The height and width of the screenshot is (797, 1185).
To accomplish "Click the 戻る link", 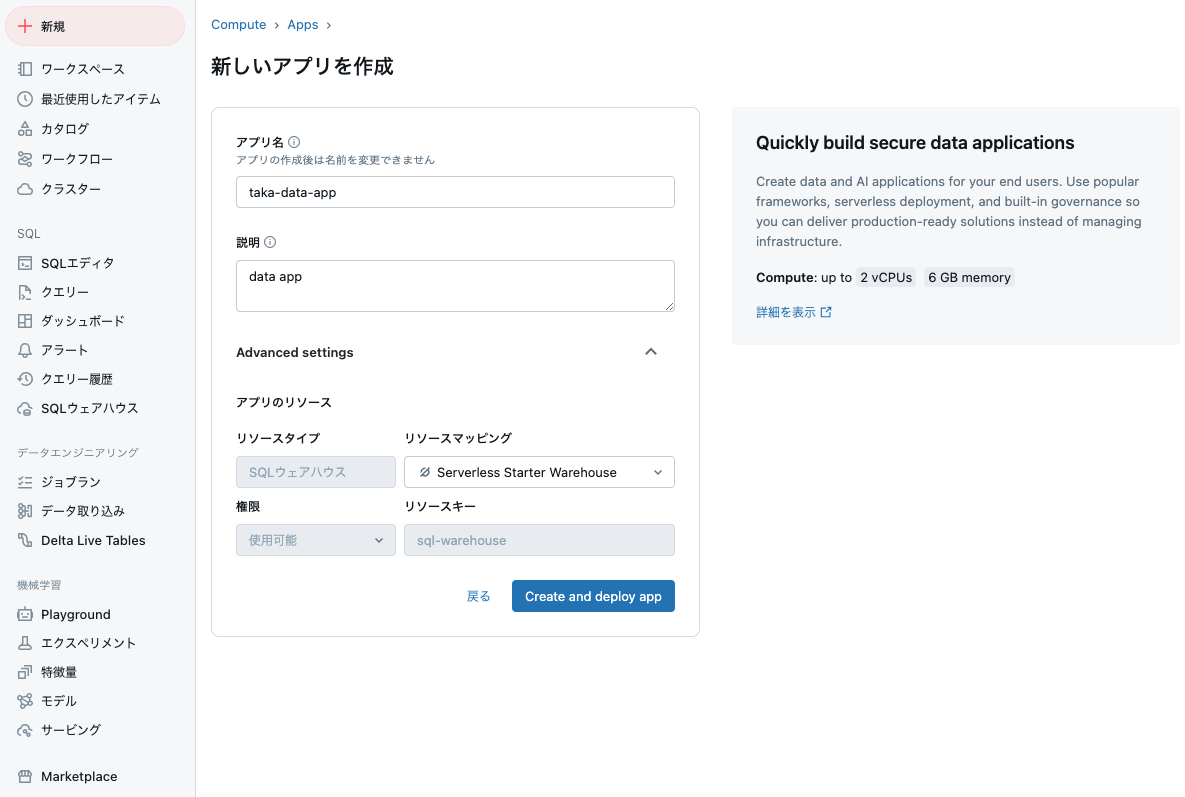I will 478,596.
